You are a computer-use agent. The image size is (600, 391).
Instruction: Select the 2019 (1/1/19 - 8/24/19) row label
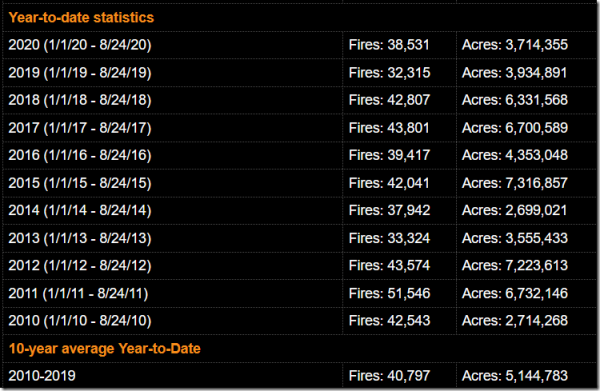coord(80,73)
